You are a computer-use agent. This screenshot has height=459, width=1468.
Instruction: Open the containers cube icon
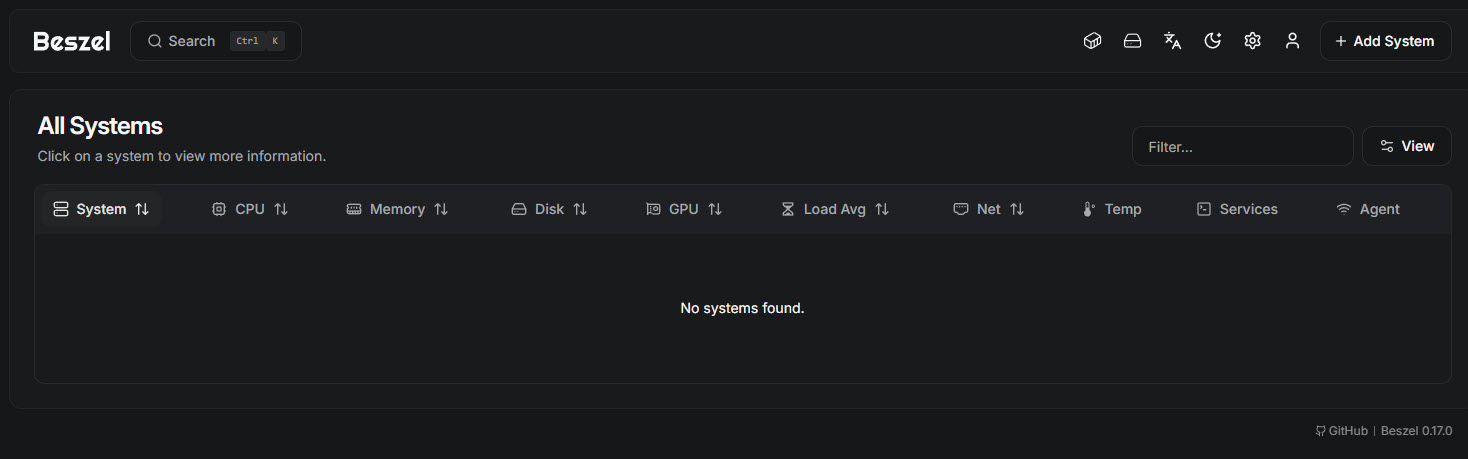pyautogui.click(x=1092, y=41)
